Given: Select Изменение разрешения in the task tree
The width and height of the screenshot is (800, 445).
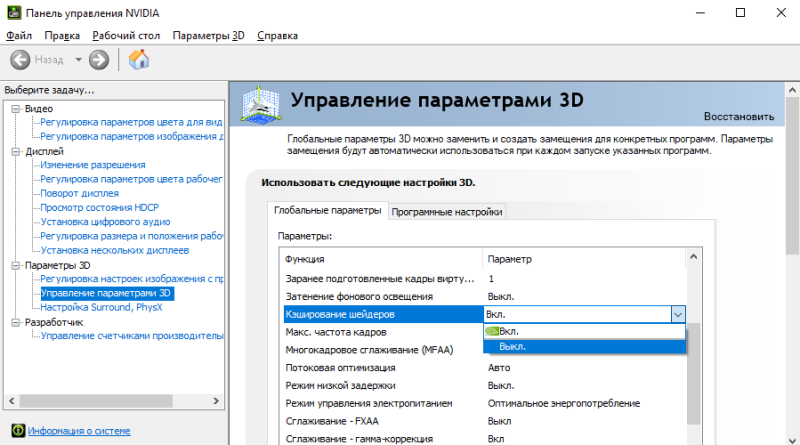Looking at the screenshot, I should 93,165.
